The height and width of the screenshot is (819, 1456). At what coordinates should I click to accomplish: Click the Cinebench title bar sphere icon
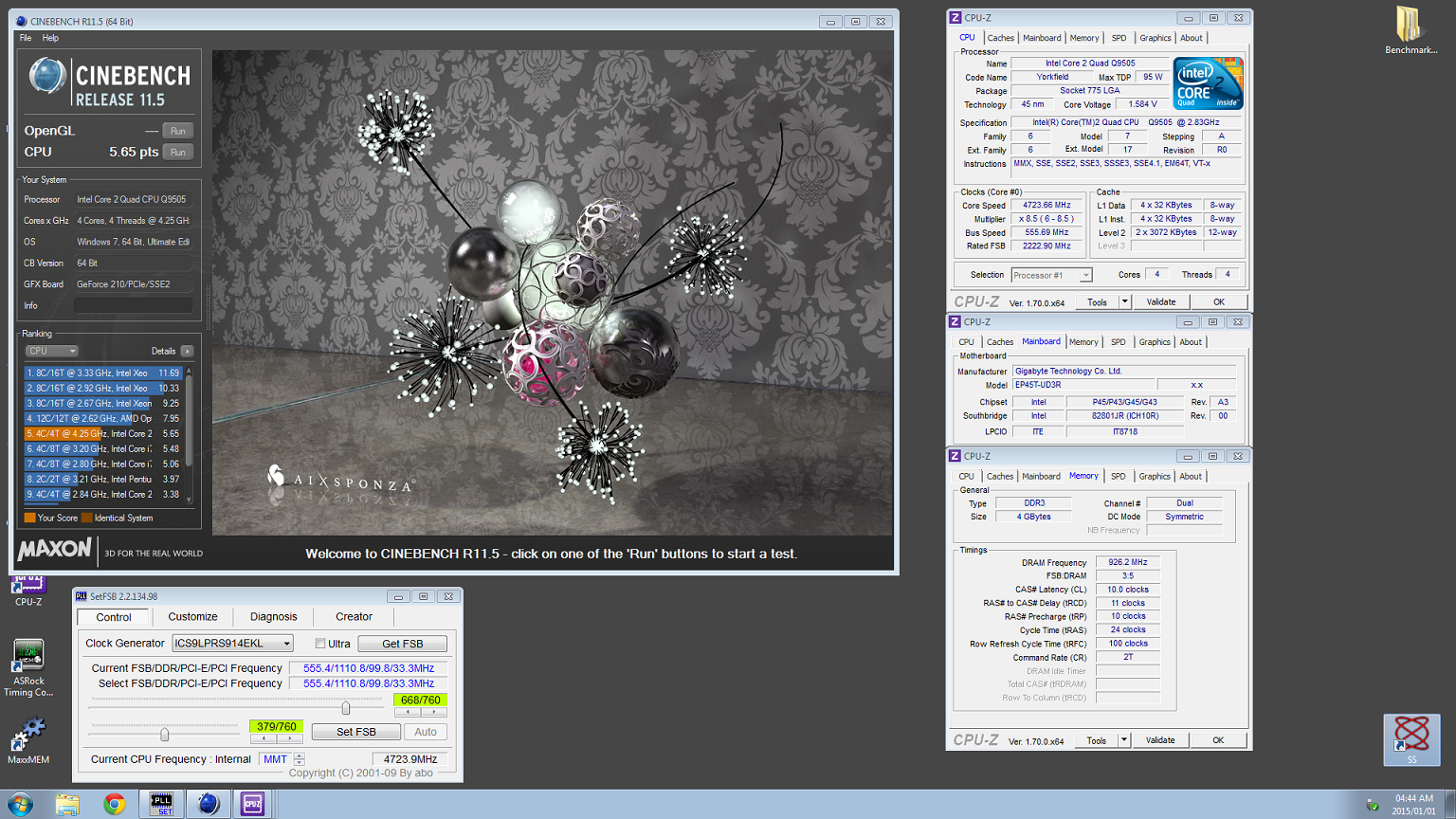(21, 21)
